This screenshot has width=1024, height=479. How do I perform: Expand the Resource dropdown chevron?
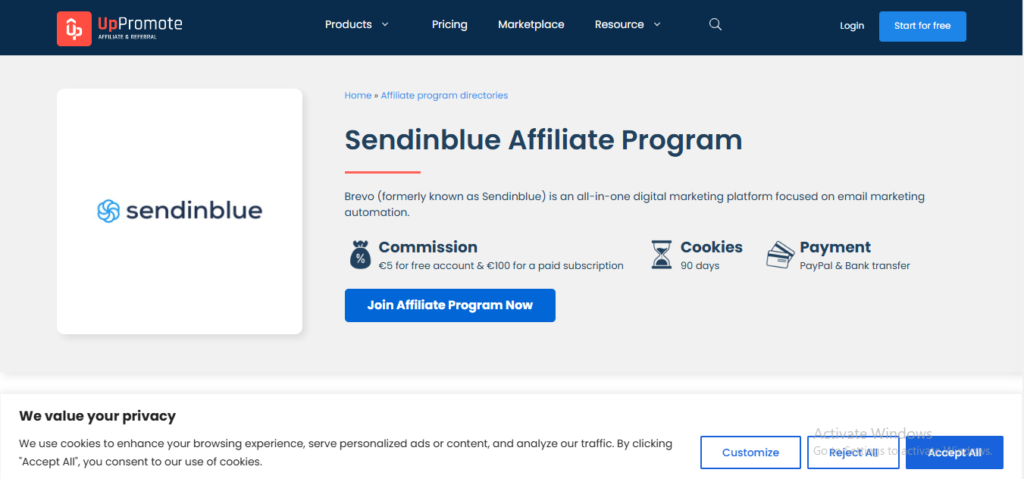click(x=657, y=25)
